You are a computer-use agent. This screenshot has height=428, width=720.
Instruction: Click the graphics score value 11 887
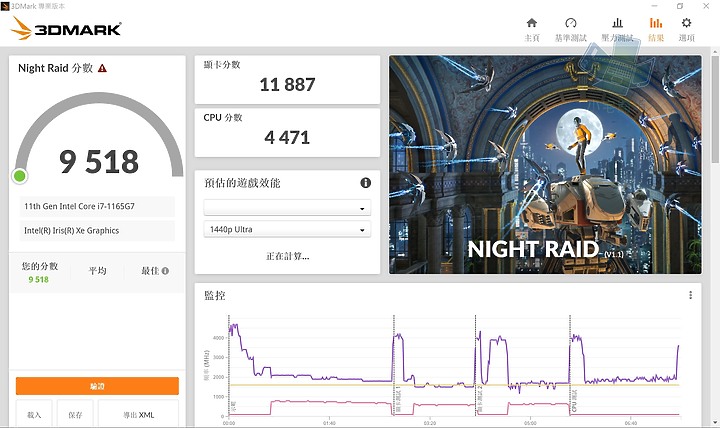point(287,84)
